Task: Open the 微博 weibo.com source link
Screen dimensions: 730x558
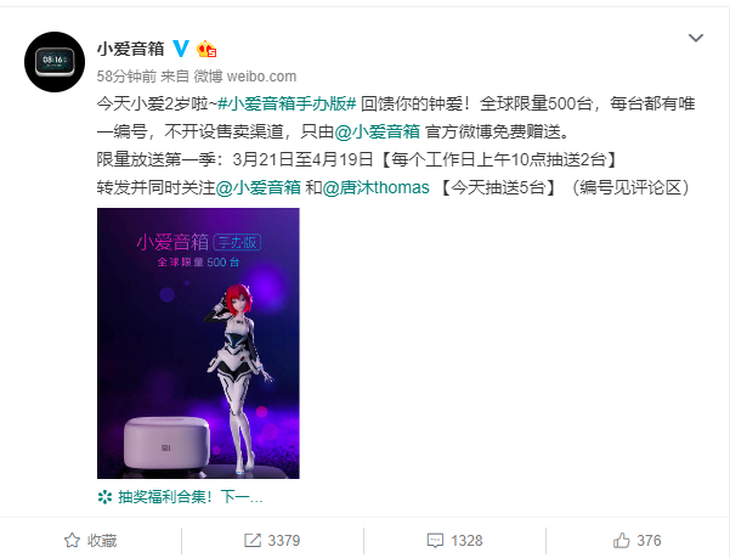Action: pyautogui.click(x=245, y=76)
